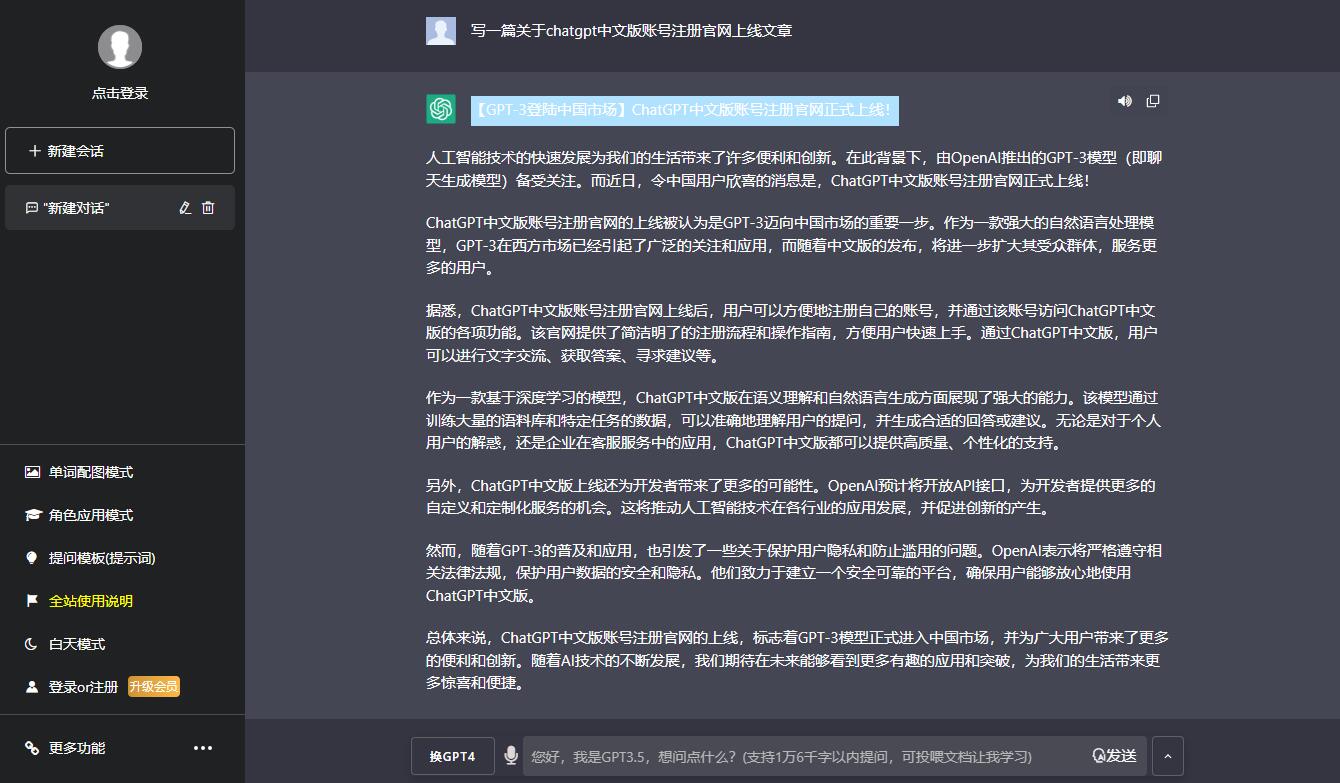Click the user prompt text at top
The image size is (1340, 783).
631,31
